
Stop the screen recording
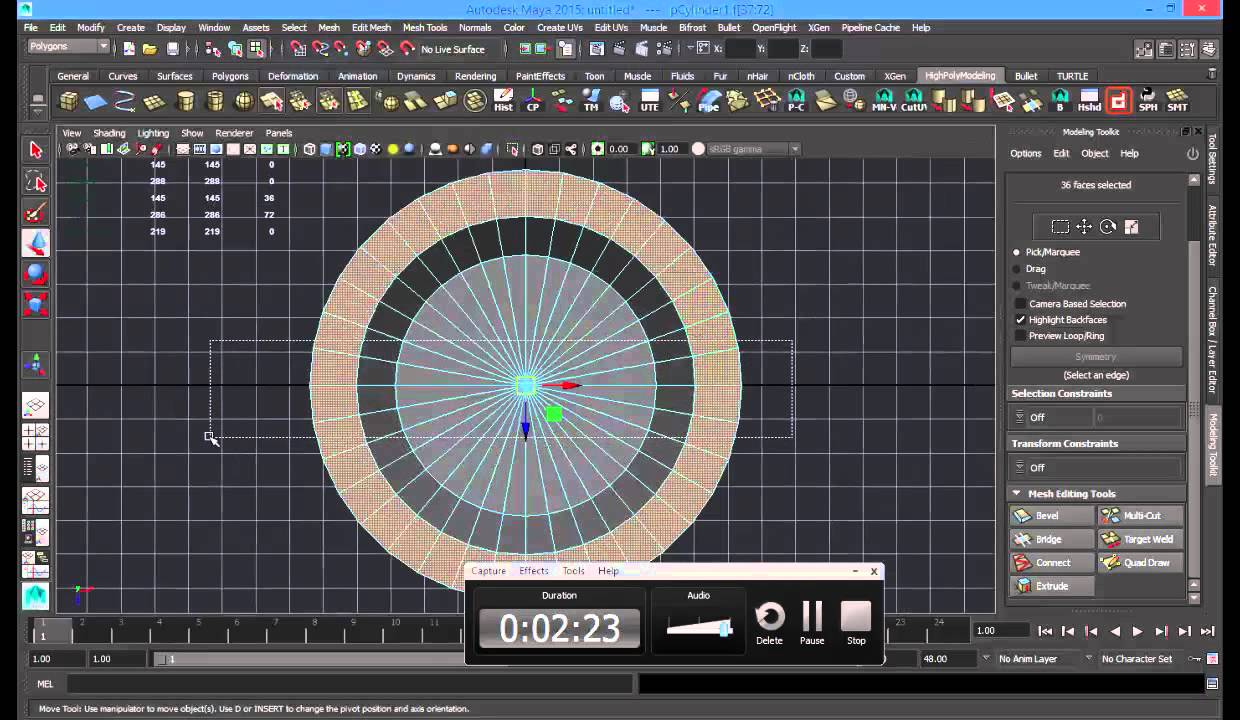856,622
